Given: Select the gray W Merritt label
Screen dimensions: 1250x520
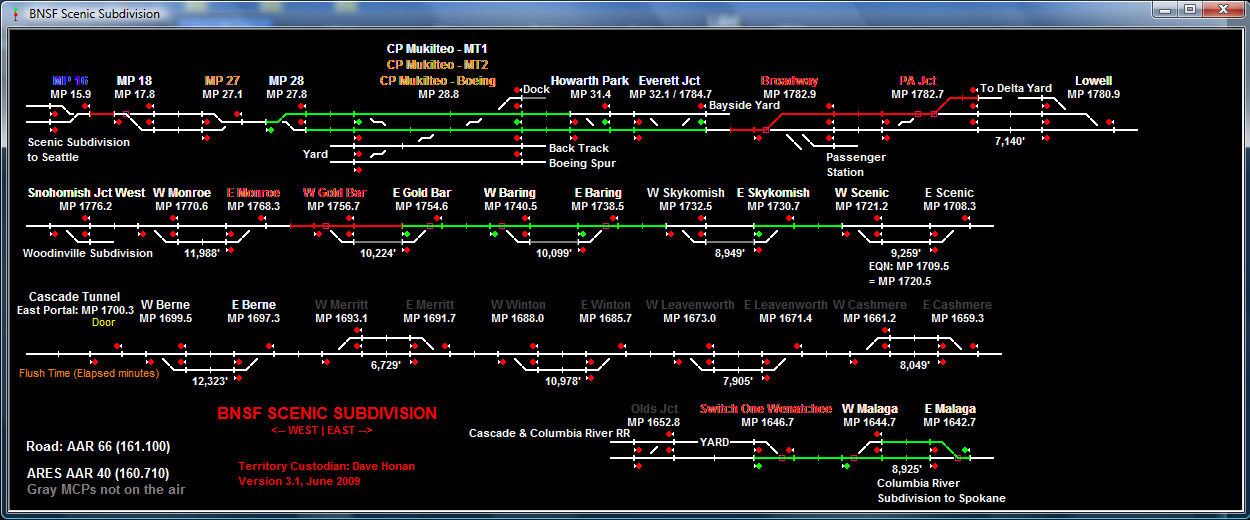Looking at the screenshot, I should pyautogui.click(x=341, y=305).
